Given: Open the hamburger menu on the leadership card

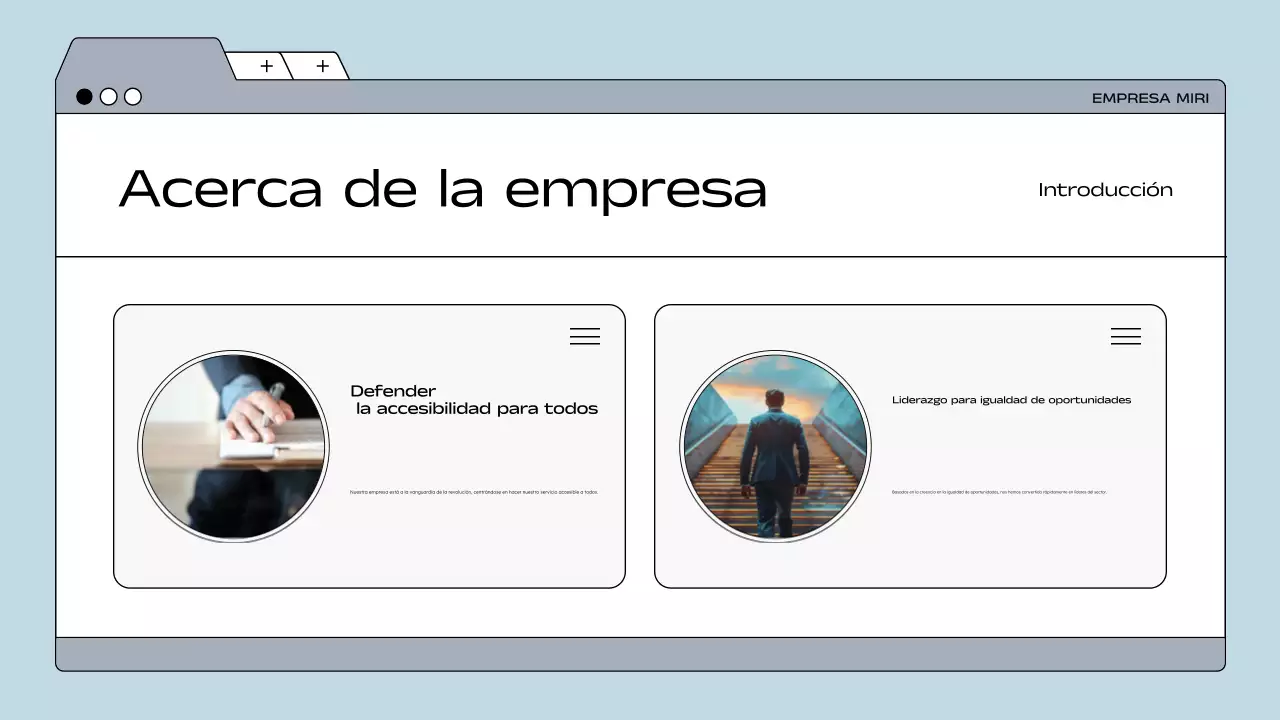Looking at the screenshot, I should 1126,336.
